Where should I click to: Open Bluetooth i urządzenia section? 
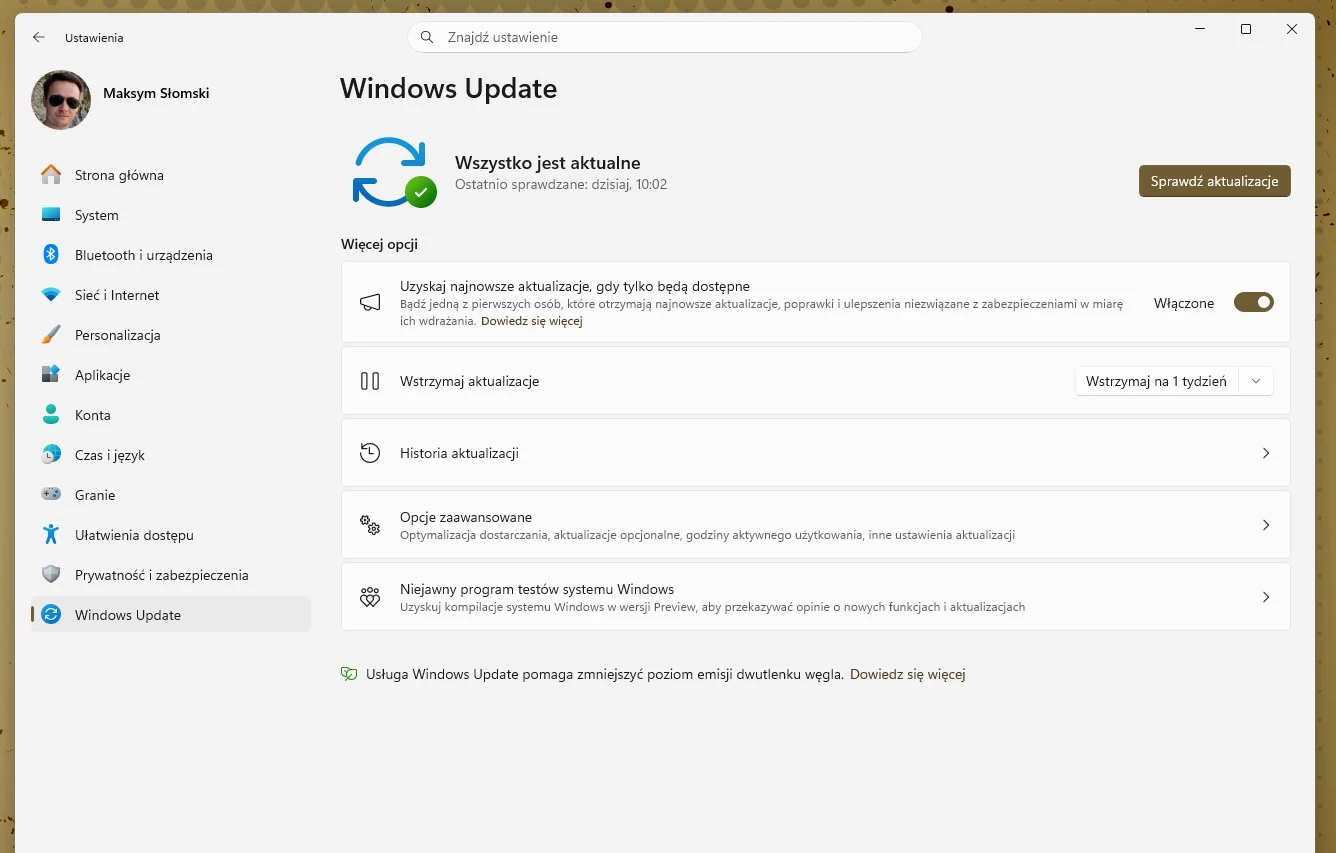coord(171,255)
